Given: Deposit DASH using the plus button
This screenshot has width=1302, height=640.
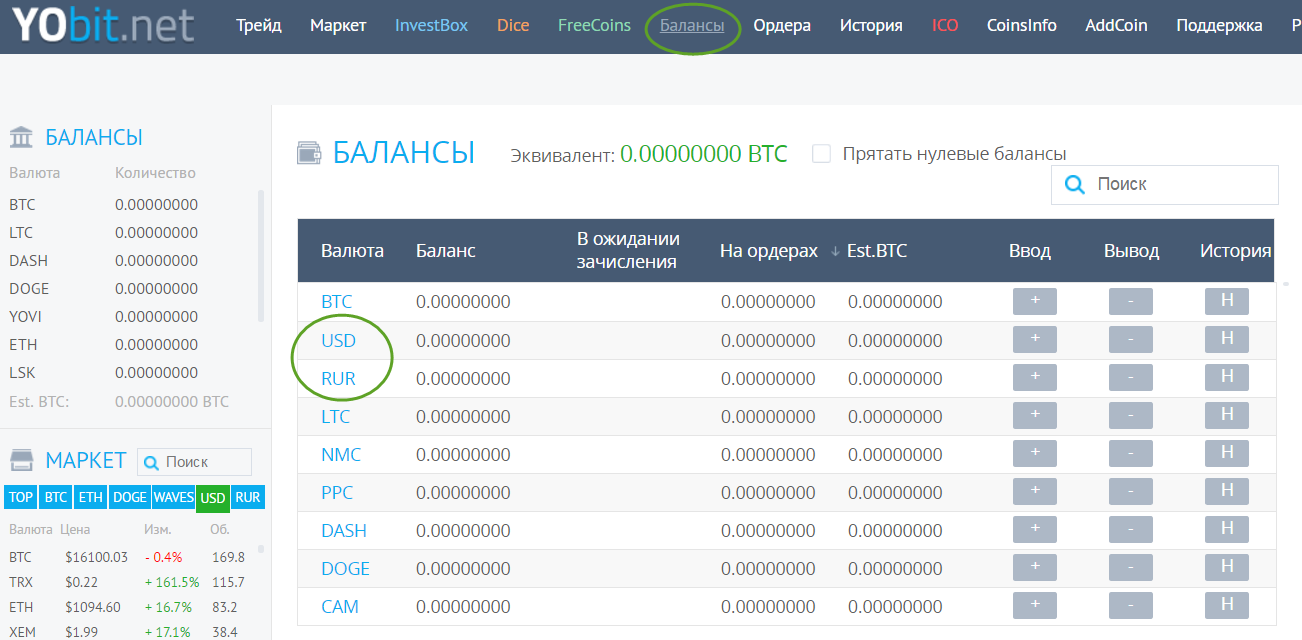Looking at the screenshot, I should pyautogui.click(x=1035, y=529).
